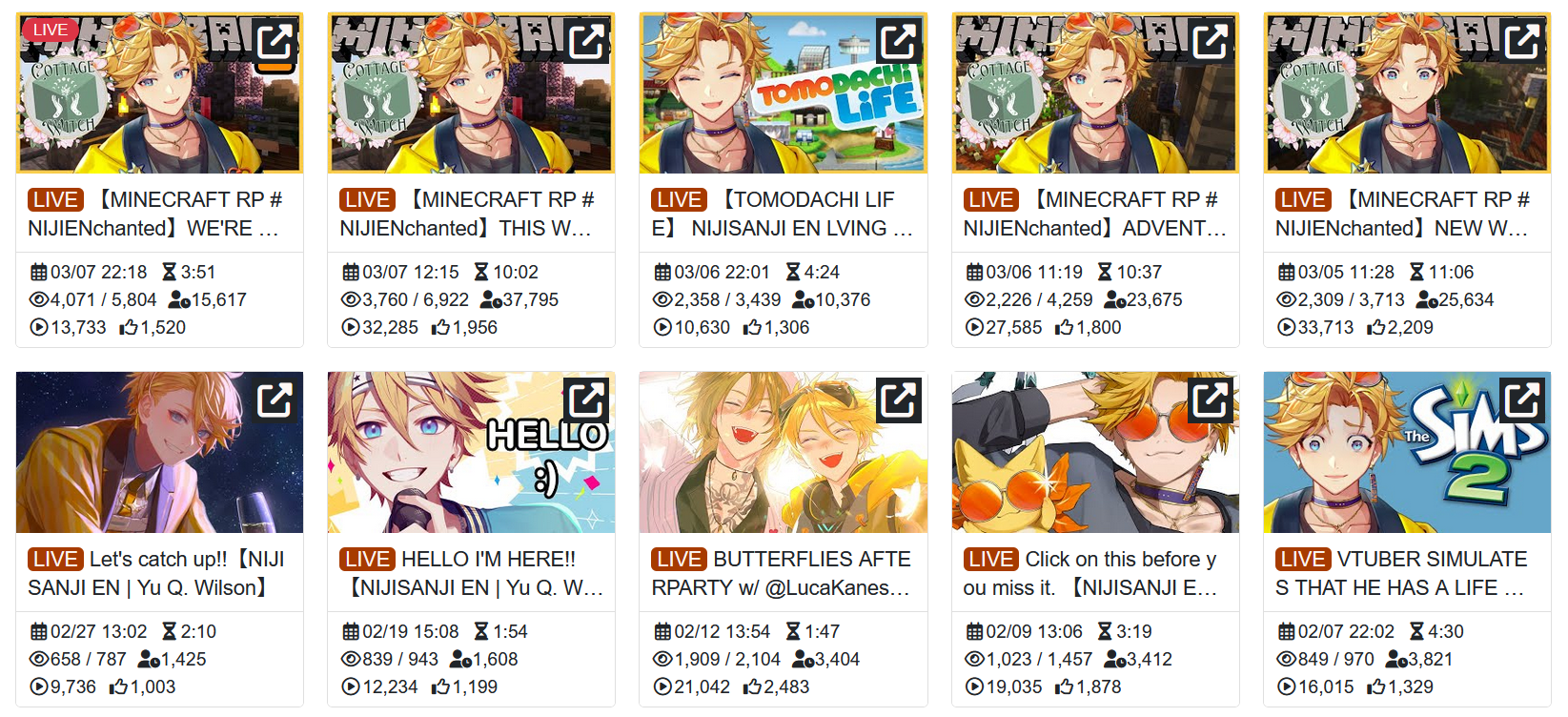This screenshot has height=717, width=1568.
Task: Open the TOMODACHI LIFE stream title link
Action: 783,214
